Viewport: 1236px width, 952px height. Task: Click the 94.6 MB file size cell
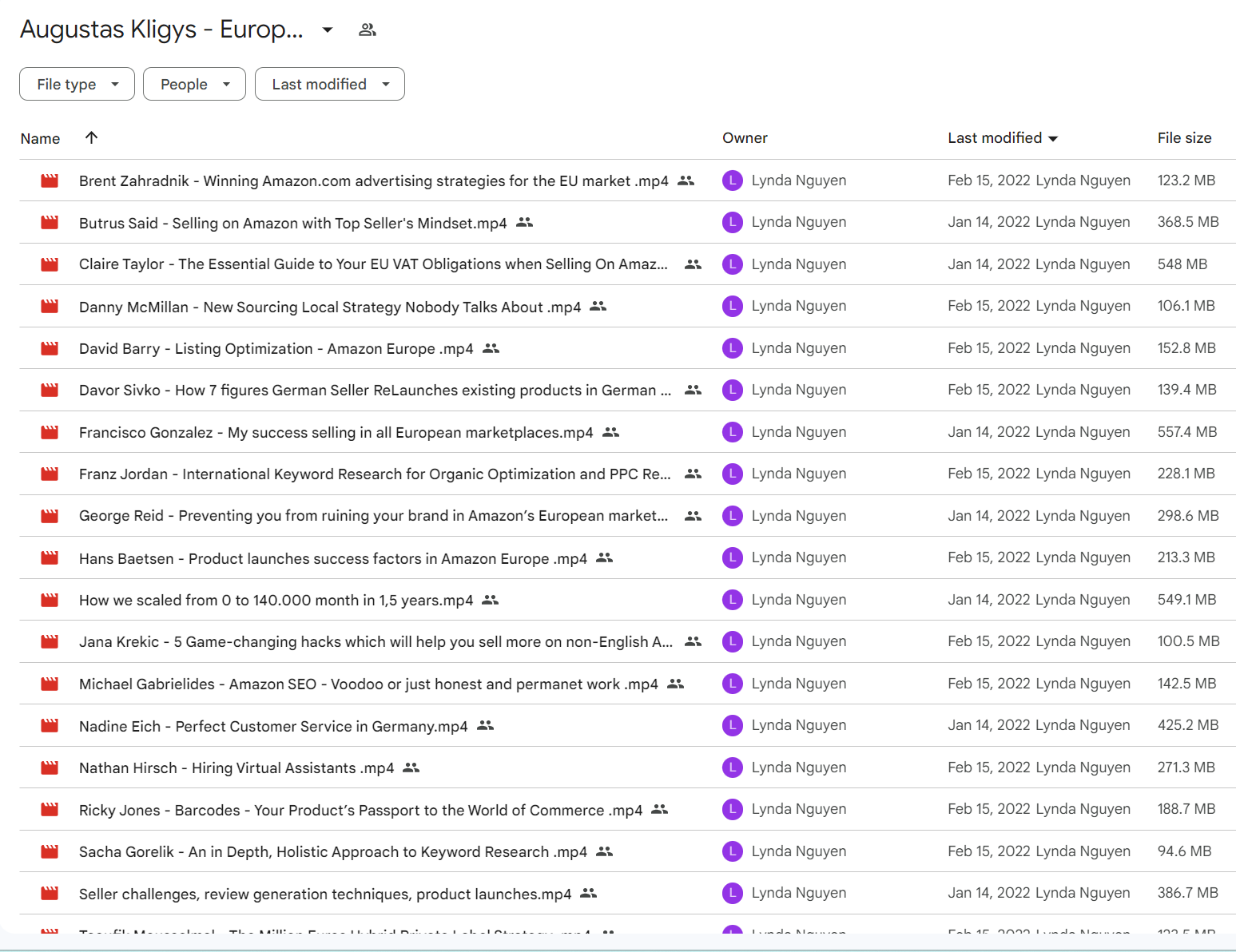click(x=1185, y=851)
